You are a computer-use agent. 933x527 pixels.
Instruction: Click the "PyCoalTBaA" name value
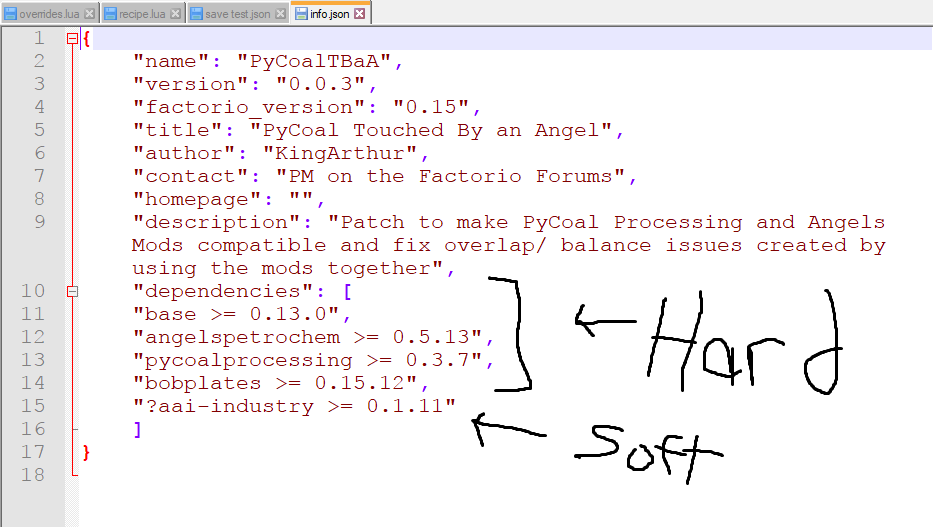[314, 61]
